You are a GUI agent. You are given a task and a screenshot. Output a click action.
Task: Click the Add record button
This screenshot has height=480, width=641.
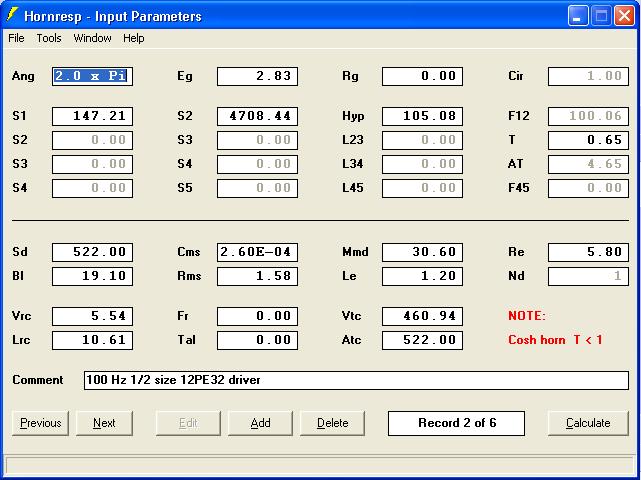click(260, 423)
